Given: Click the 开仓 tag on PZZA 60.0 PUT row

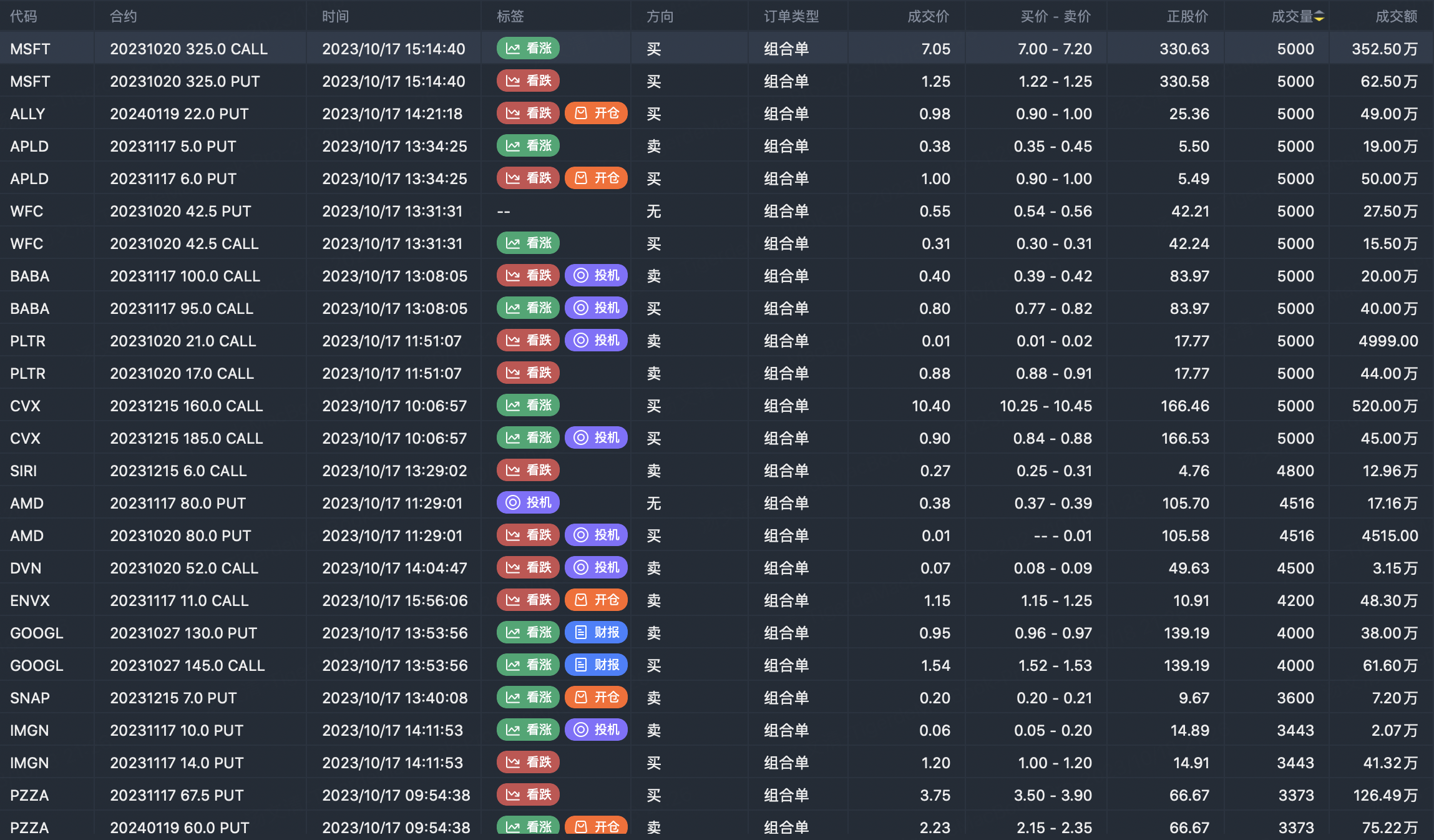Looking at the screenshot, I should tap(596, 826).
